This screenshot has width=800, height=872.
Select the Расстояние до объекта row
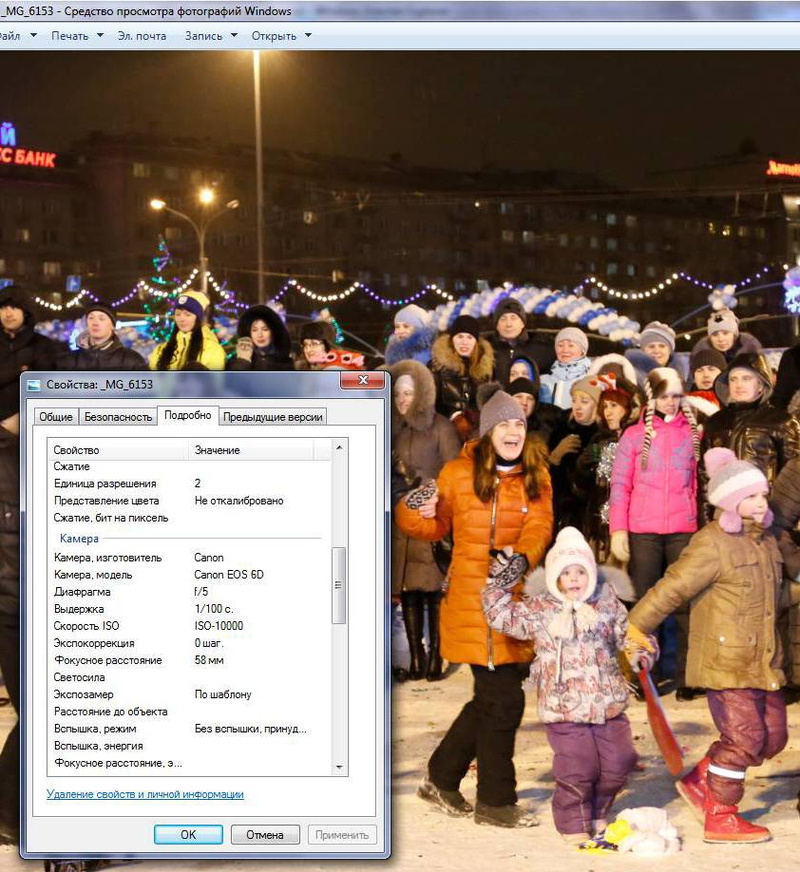coord(189,711)
